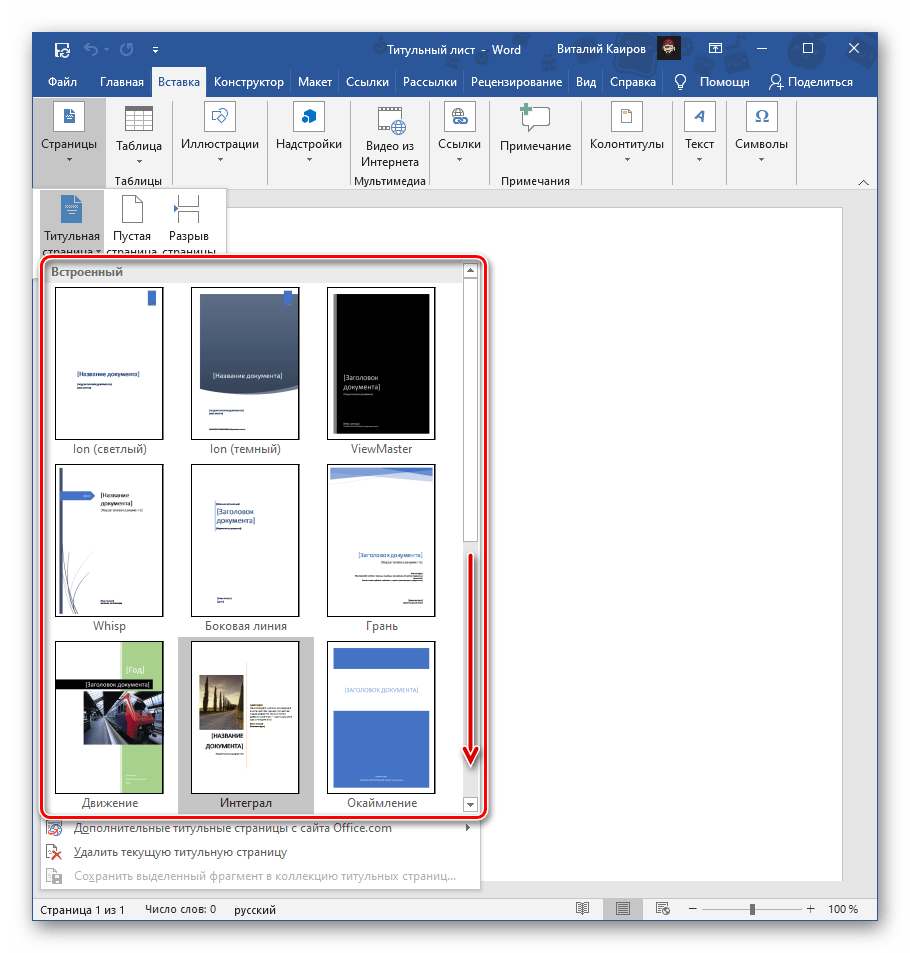Click the Поделиться share button
Viewport: 910px width, 953px height.
click(810, 82)
